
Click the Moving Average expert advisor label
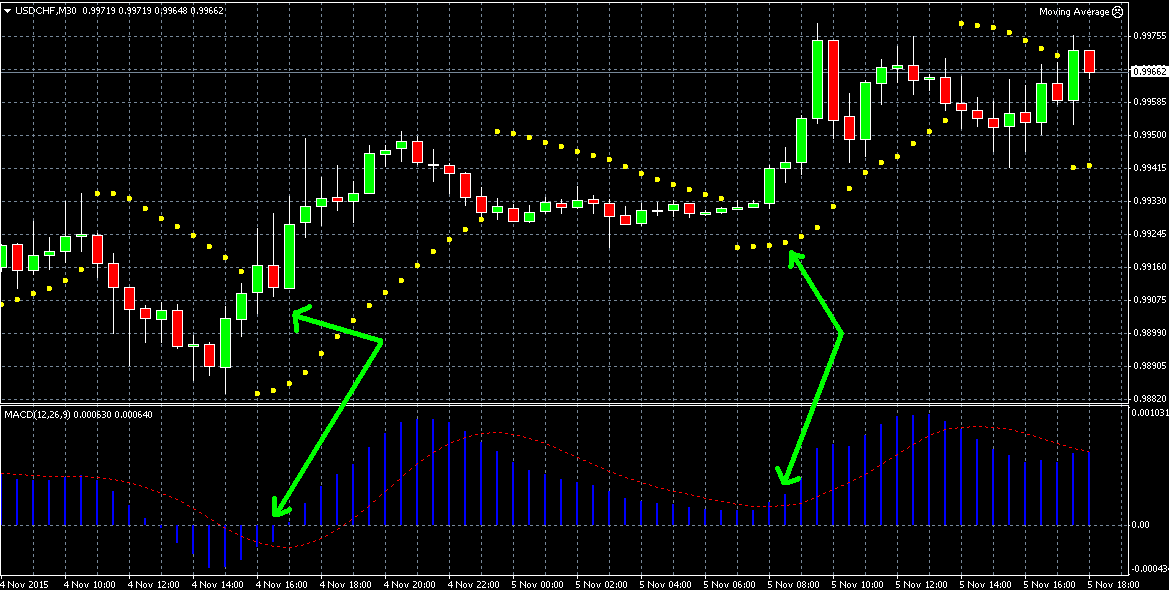[1074, 12]
